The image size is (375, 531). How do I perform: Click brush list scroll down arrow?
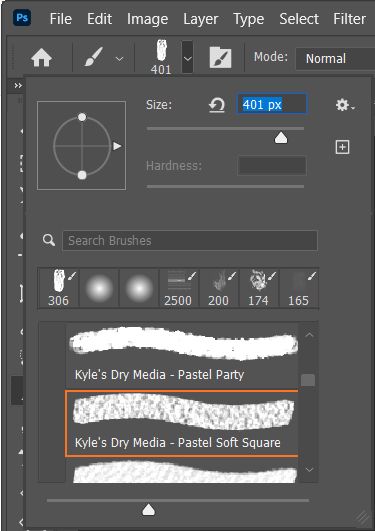pyautogui.click(x=309, y=469)
